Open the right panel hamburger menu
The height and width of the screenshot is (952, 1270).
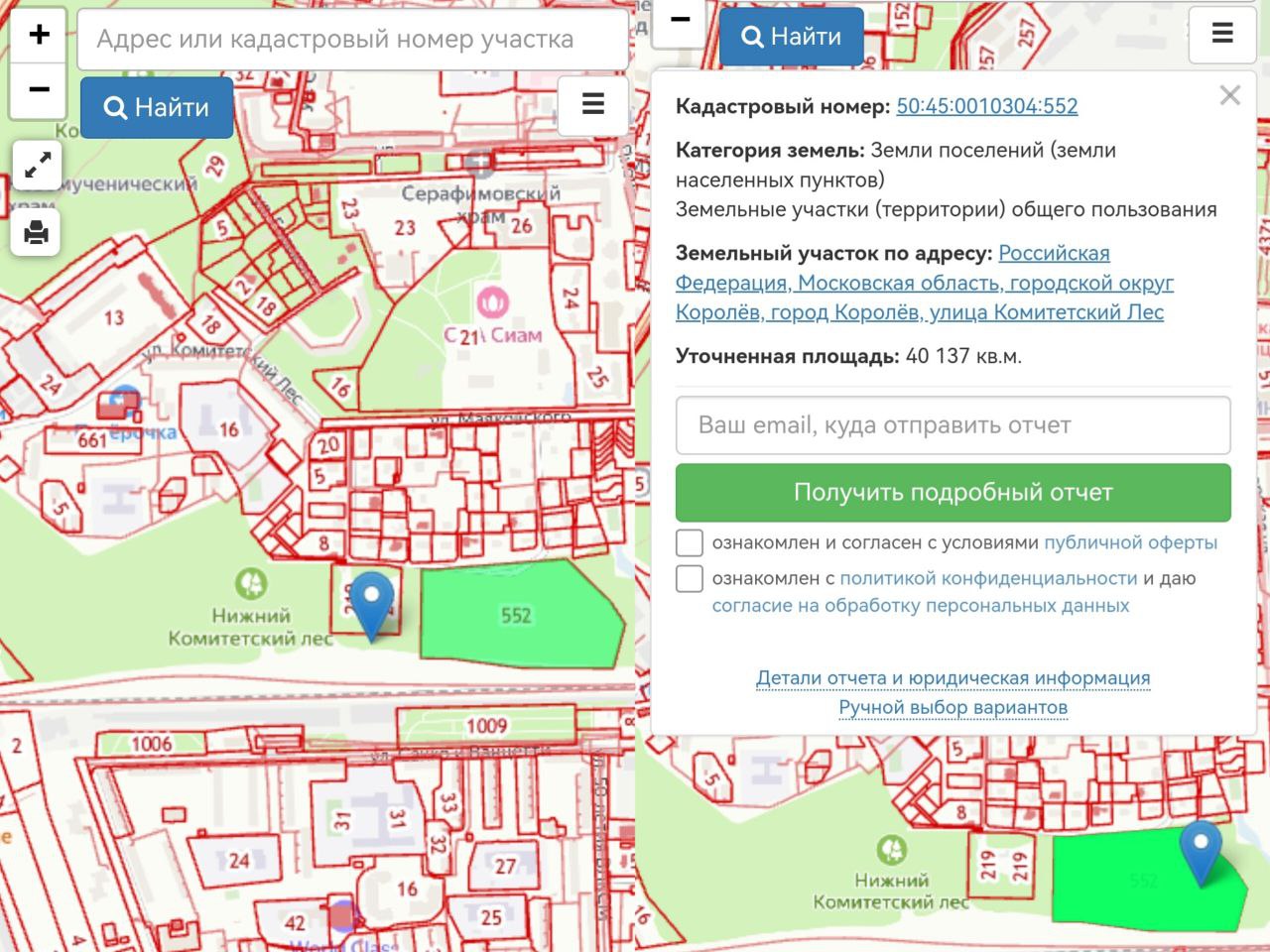point(1221,35)
